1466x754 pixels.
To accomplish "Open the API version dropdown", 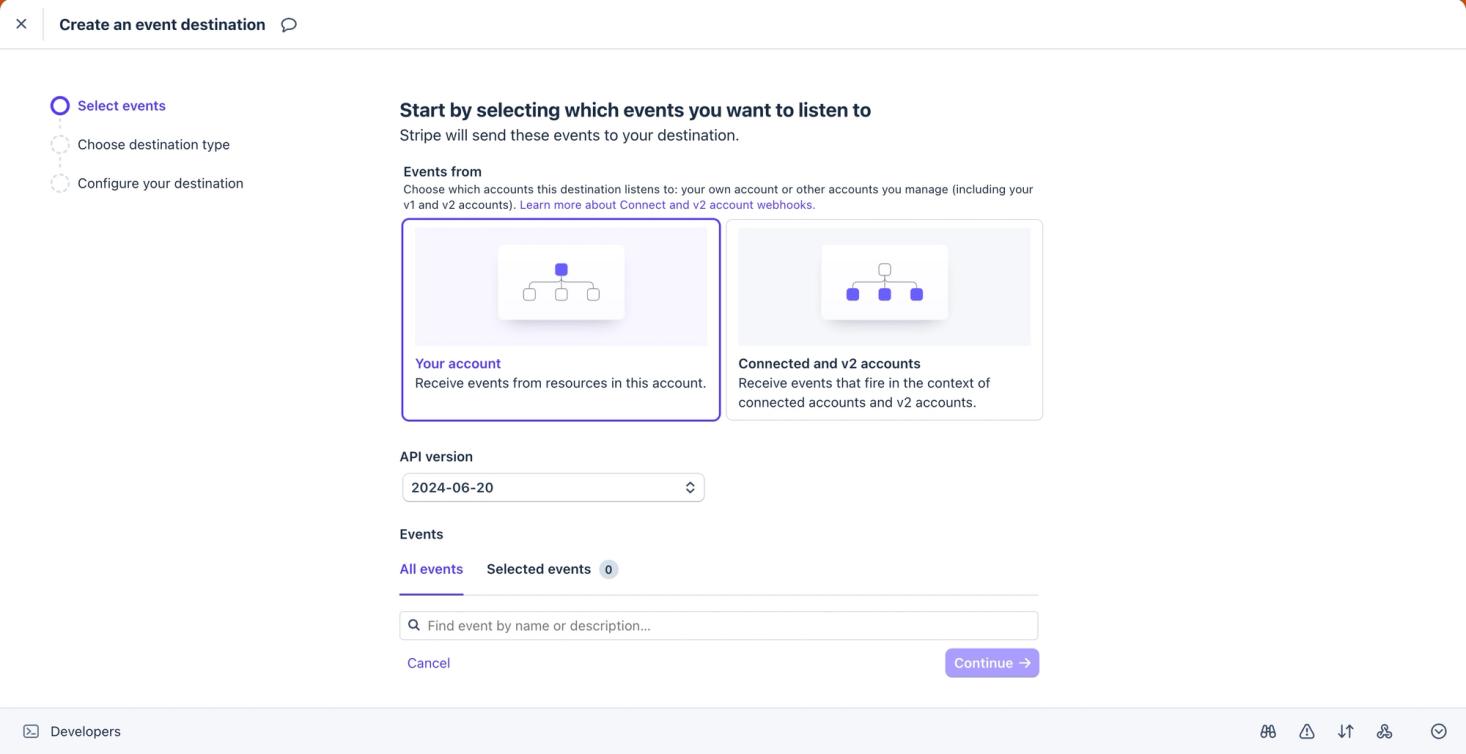I will point(553,487).
